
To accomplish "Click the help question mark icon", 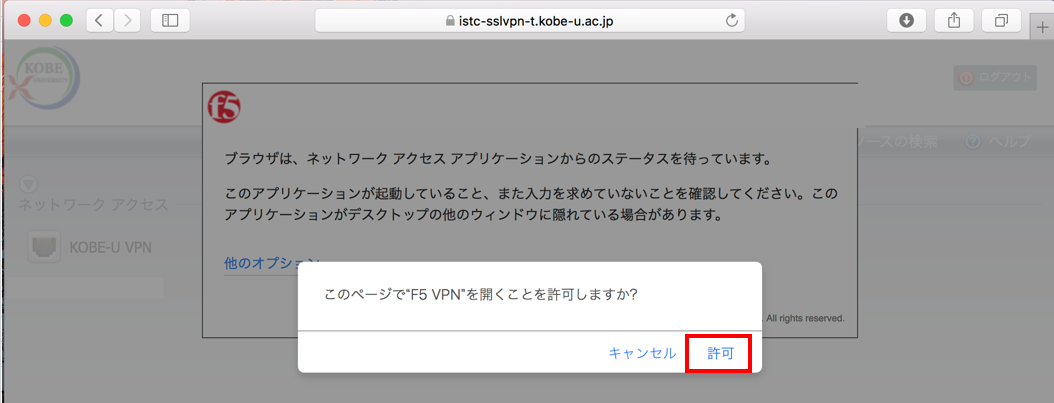I will pos(973,142).
